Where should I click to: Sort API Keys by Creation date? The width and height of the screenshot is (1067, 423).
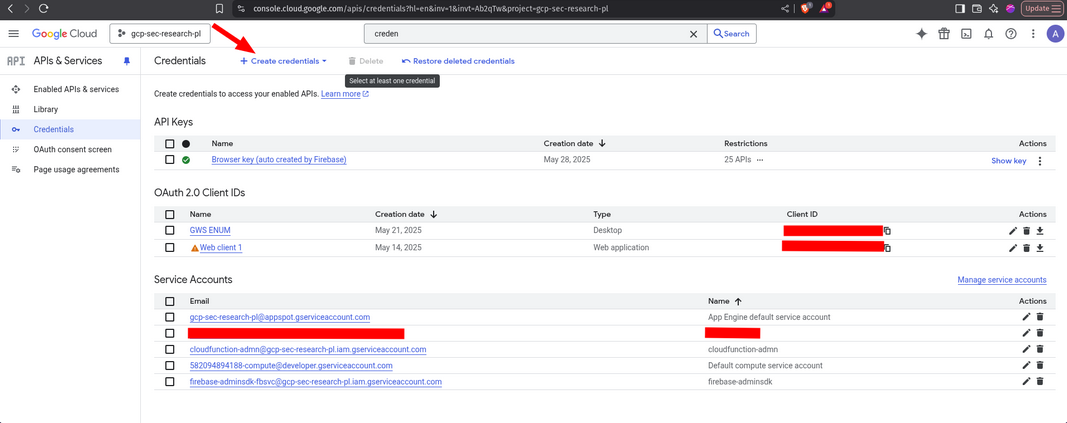coord(575,143)
